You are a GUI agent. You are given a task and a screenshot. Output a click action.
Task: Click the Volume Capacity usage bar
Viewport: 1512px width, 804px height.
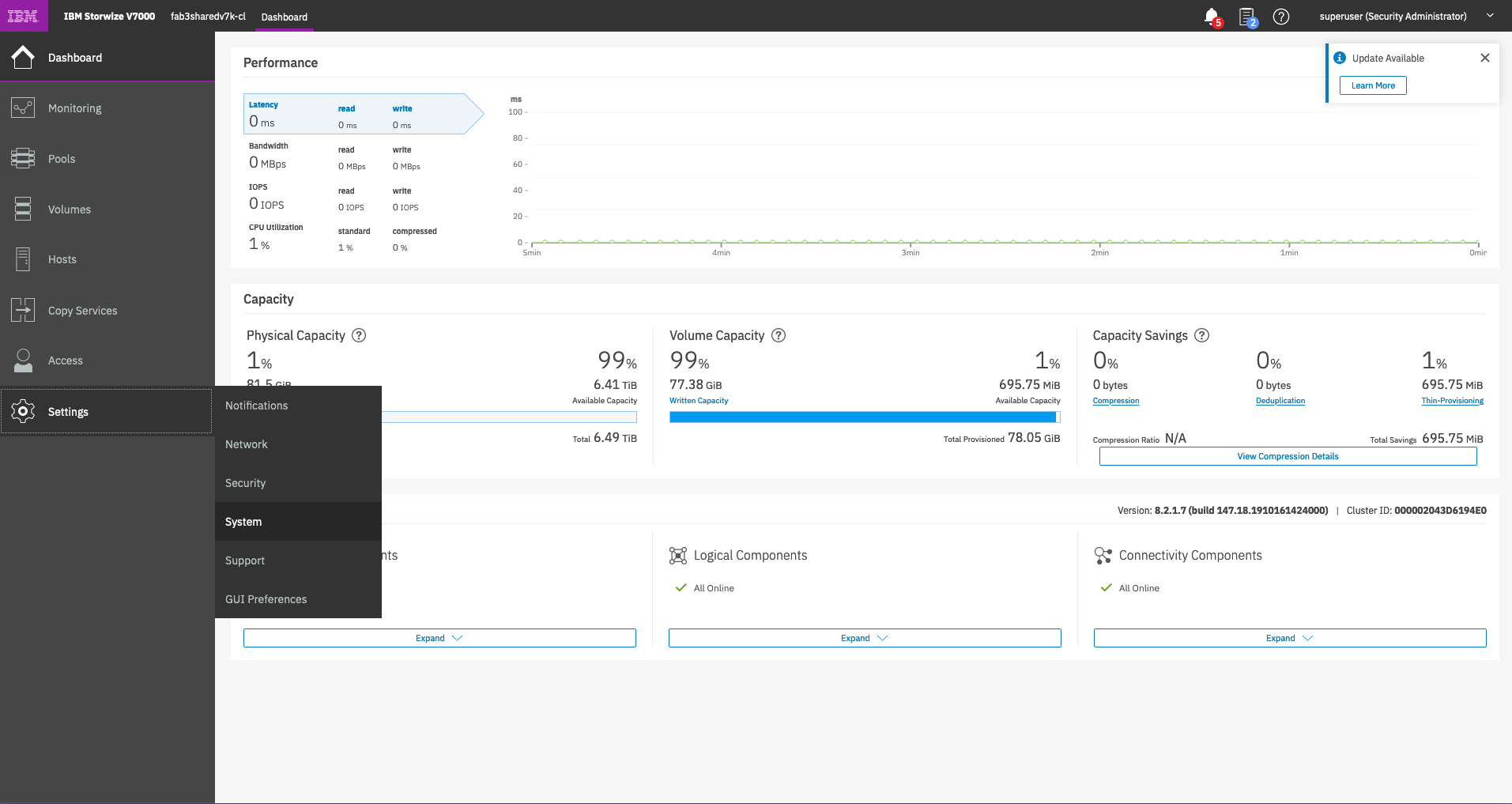(864, 417)
